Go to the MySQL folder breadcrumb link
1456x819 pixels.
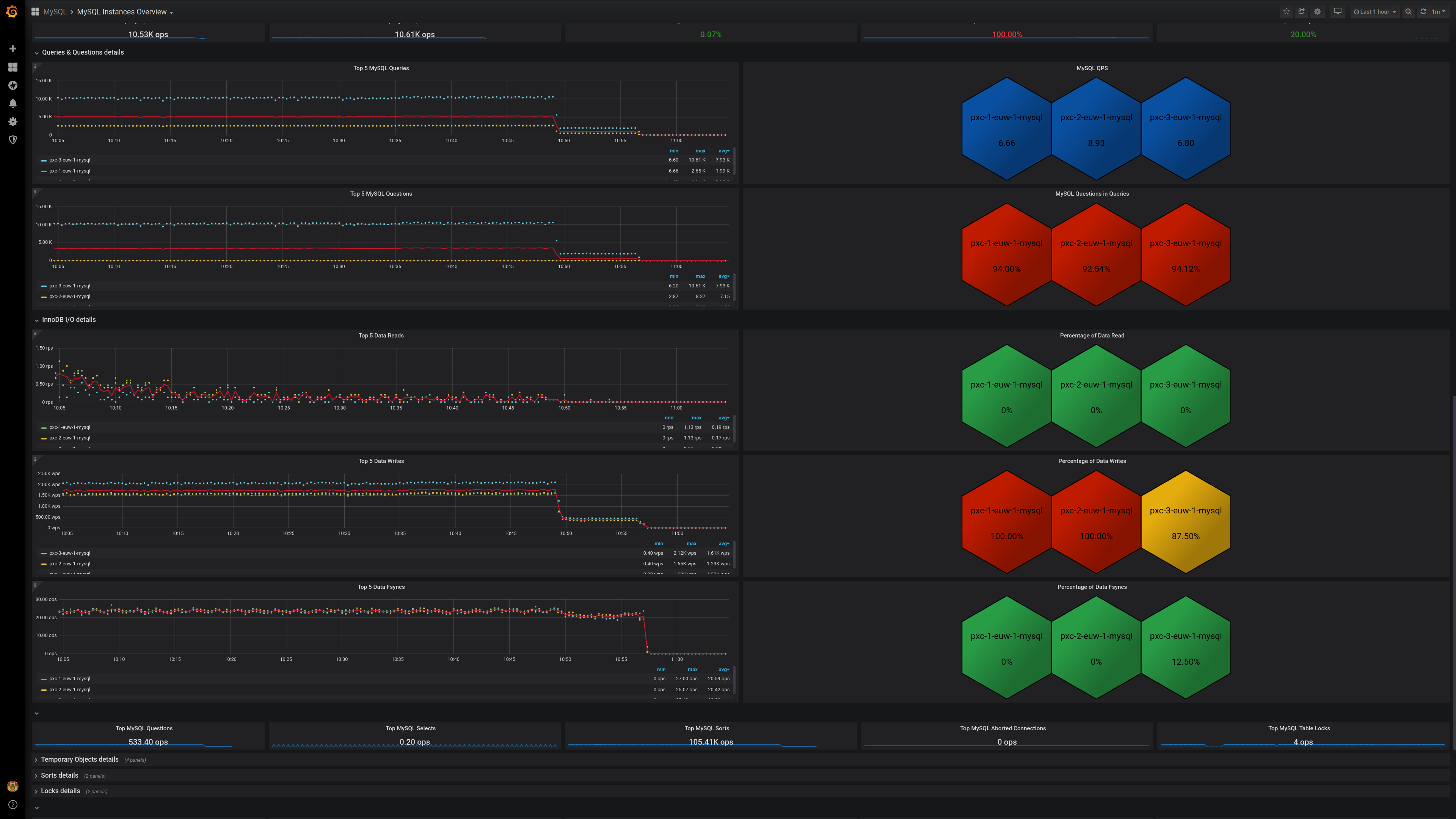pyautogui.click(x=55, y=11)
